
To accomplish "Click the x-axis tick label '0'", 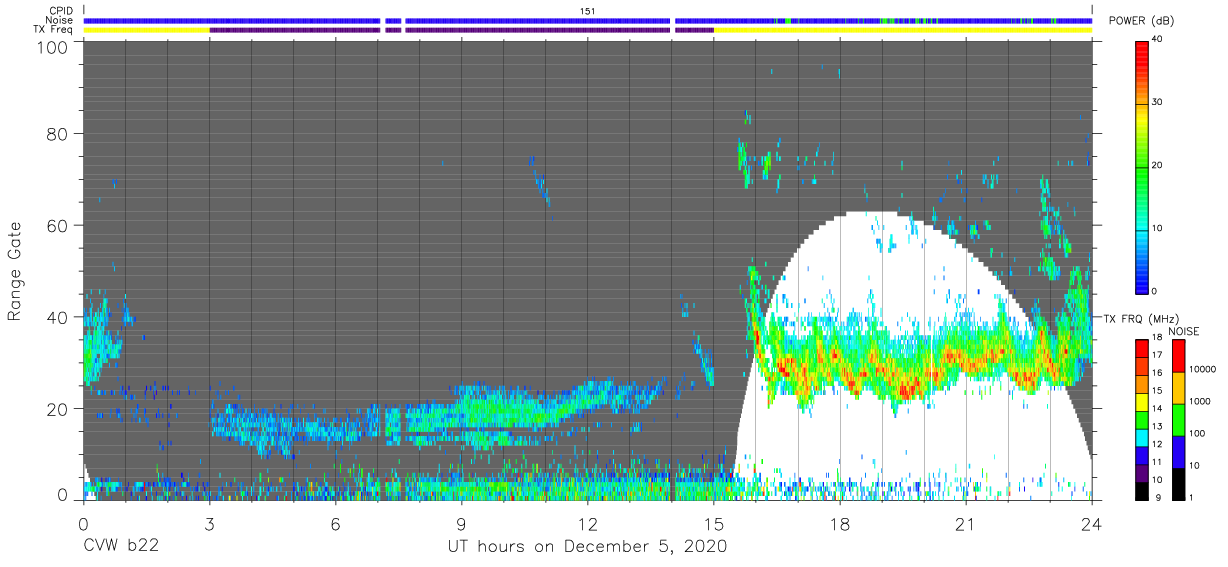I will (x=83, y=525).
